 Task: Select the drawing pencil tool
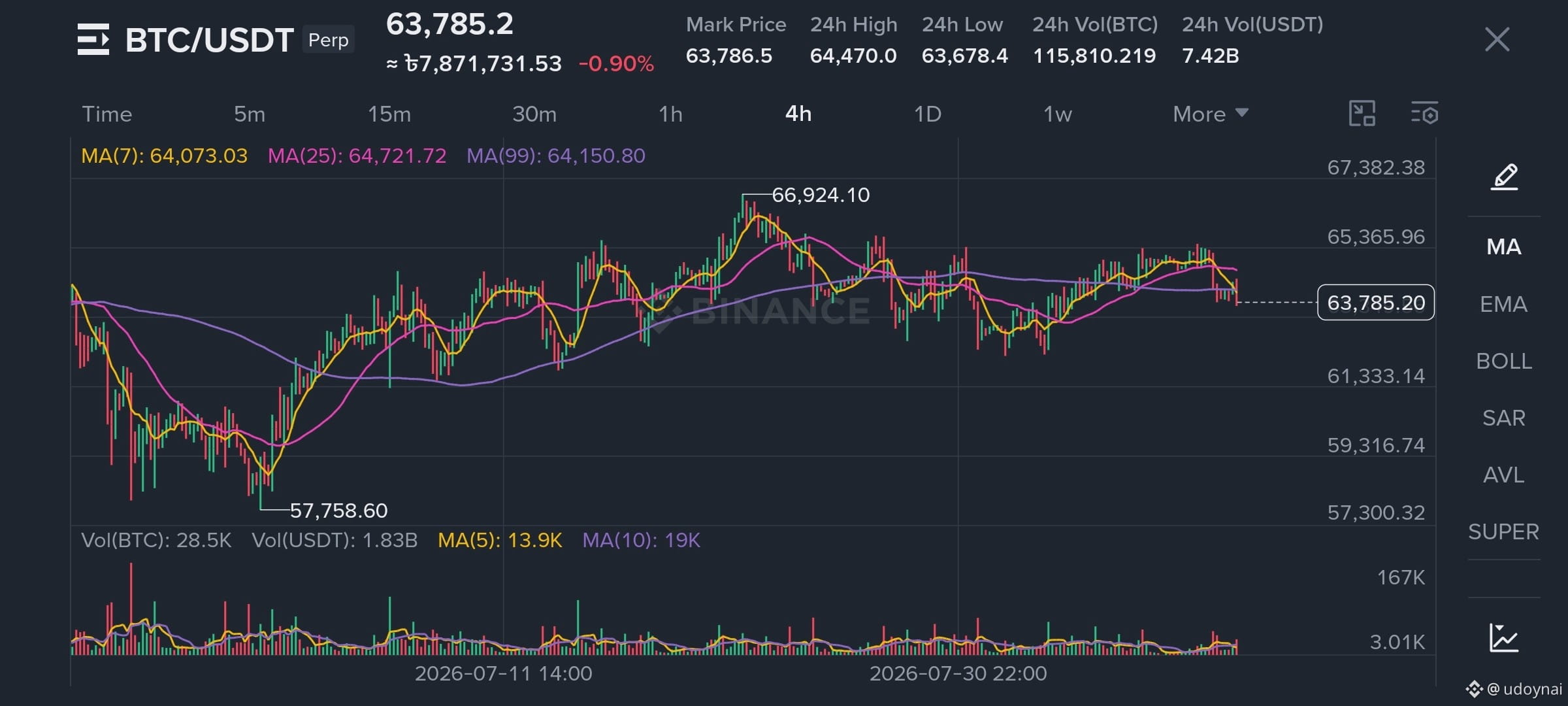click(1504, 176)
